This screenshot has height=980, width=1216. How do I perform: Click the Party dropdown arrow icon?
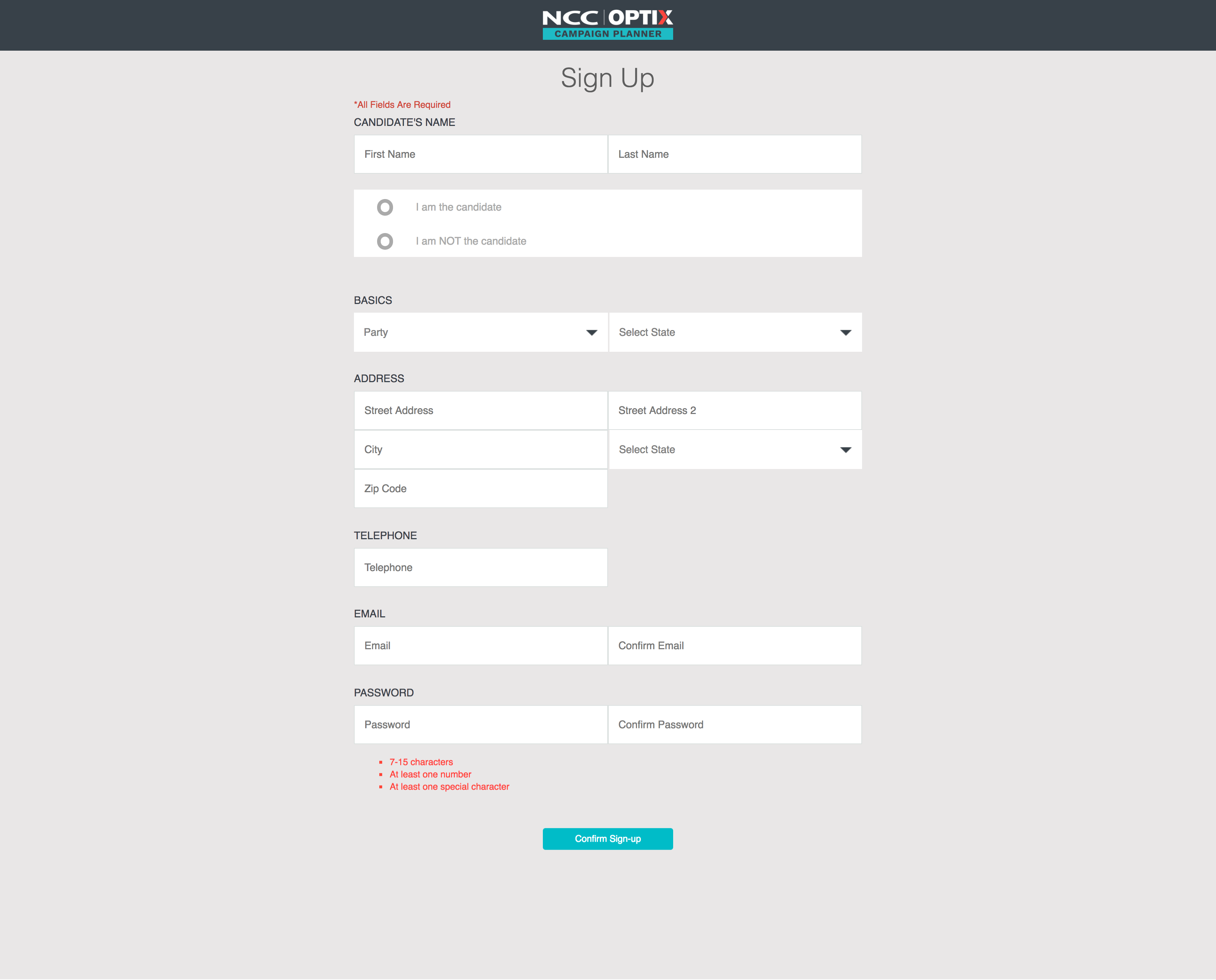pos(591,333)
